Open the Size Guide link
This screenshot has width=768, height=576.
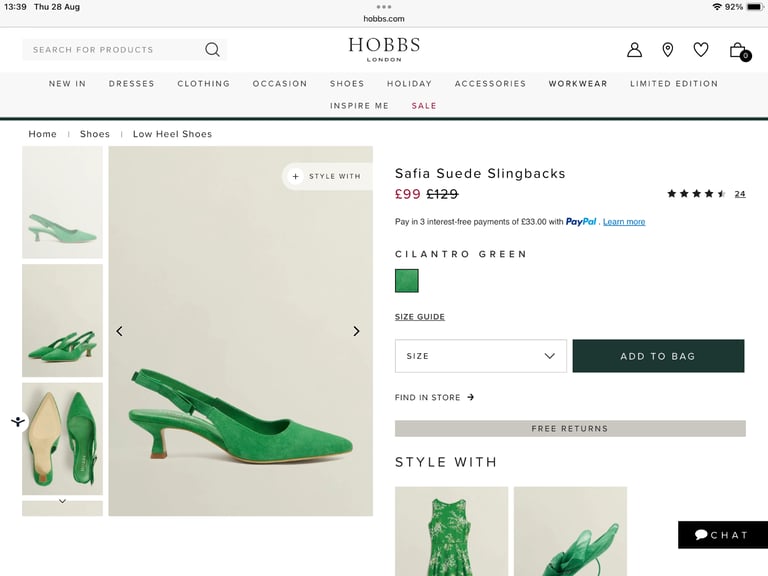click(x=420, y=317)
